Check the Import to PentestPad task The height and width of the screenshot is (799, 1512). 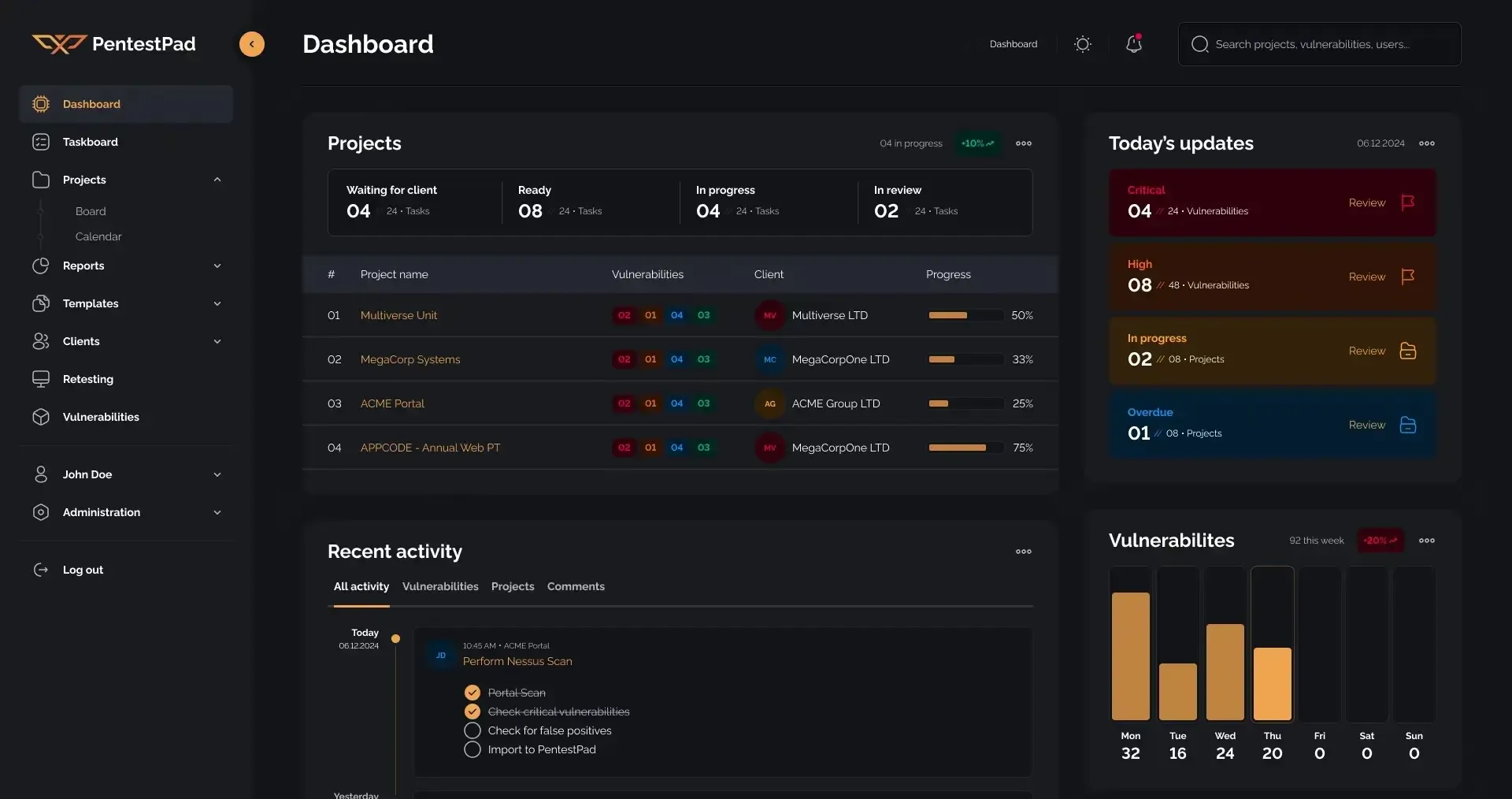pyautogui.click(x=472, y=749)
